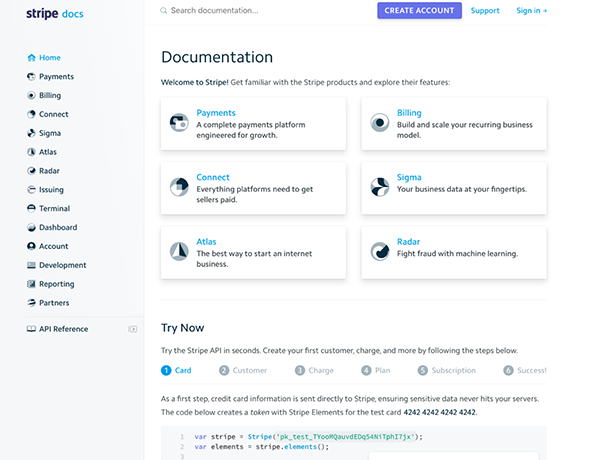Open the Billing card title link
The image size is (600, 460).
(409, 113)
